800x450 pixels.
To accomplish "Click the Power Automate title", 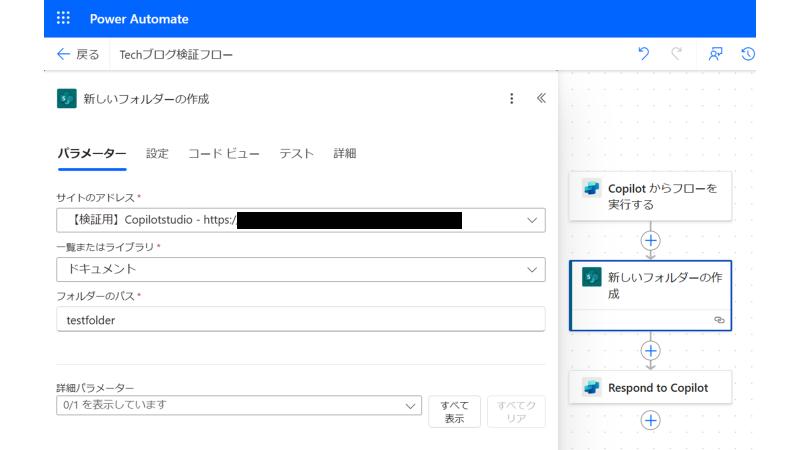I will pos(139,19).
